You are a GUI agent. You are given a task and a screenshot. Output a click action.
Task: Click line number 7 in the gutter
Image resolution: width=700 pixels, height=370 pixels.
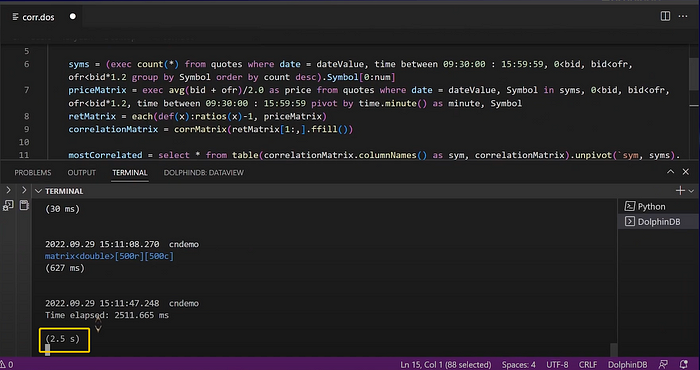(27, 90)
